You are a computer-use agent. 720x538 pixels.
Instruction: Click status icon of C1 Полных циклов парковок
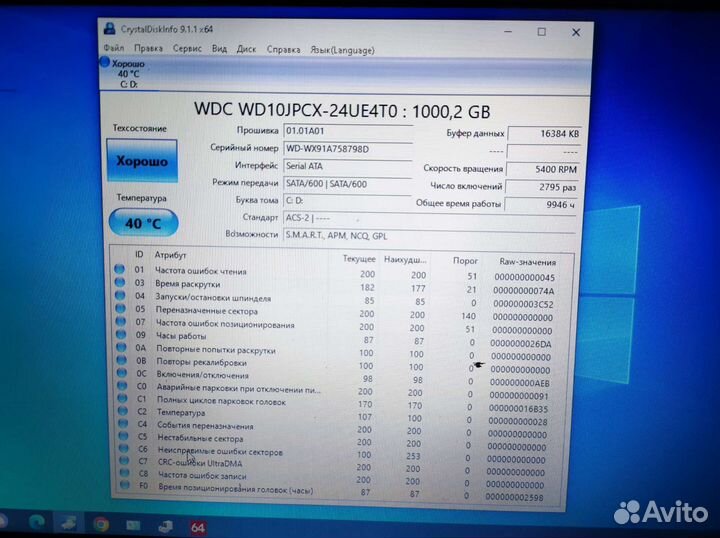tap(123, 398)
